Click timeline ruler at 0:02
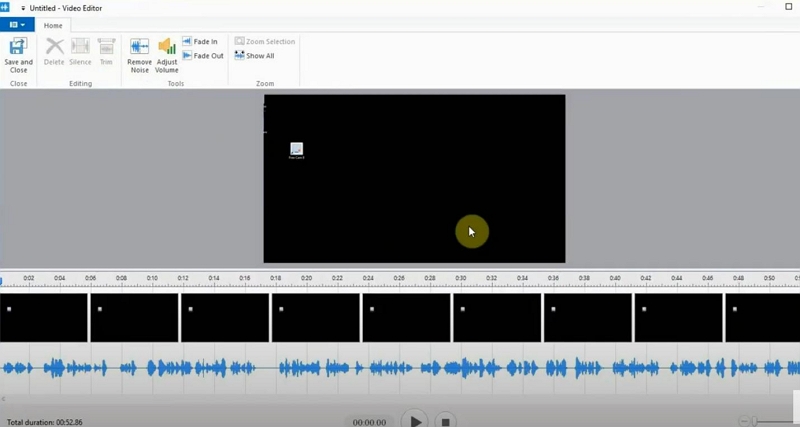The height and width of the screenshot is (427, 800). pyautogui.click(x=29, y=279)
